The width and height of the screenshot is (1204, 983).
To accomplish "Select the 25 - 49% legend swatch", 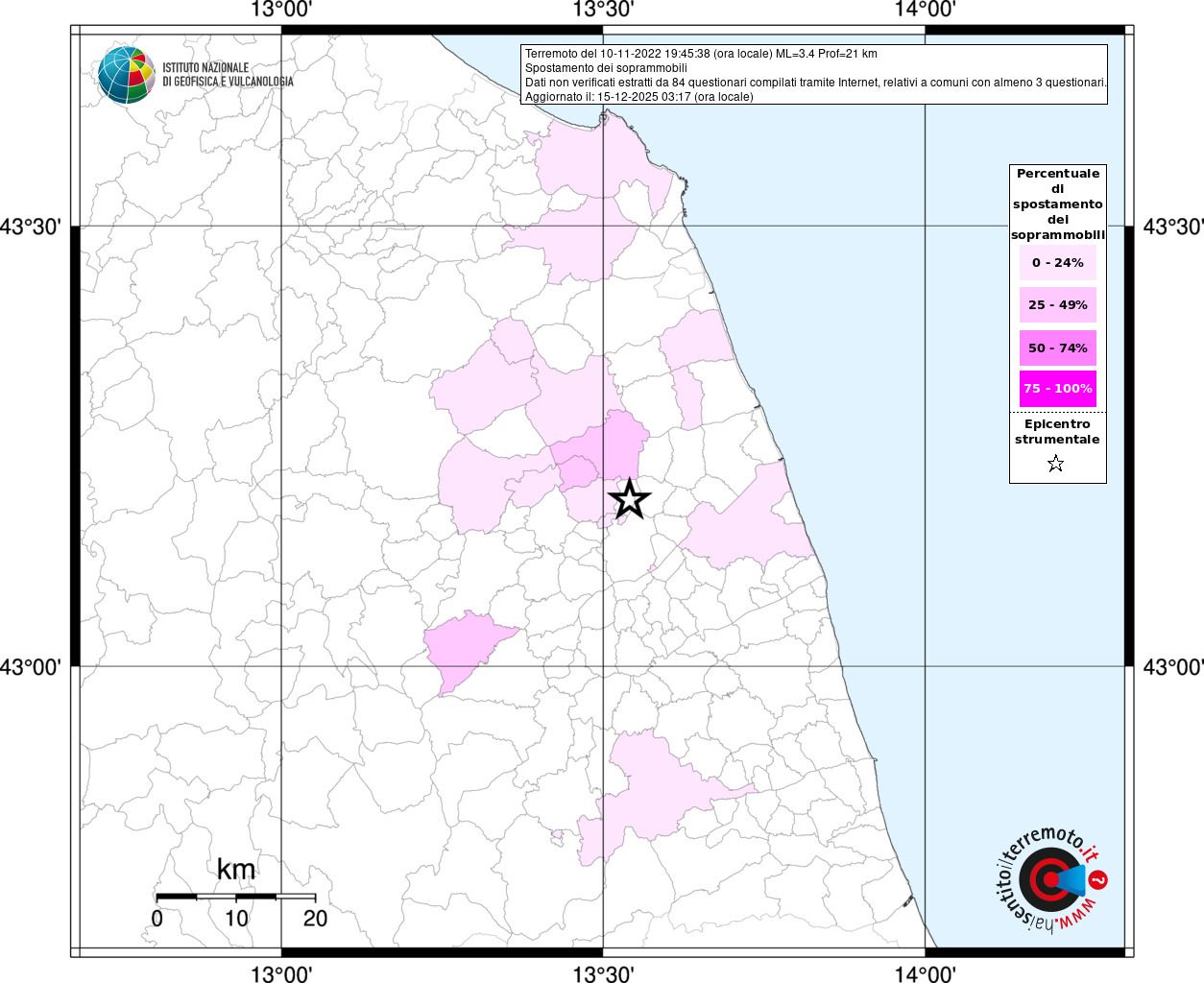I will pyautogui.click(x=1057, y=305).
